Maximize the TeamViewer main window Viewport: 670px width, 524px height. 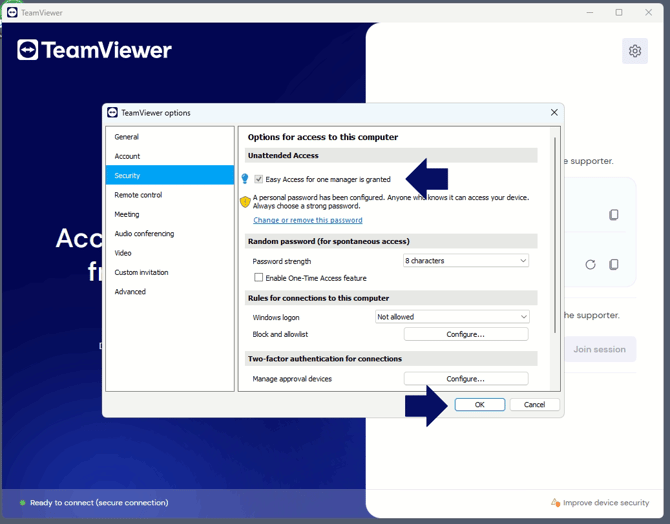[619, 12]
